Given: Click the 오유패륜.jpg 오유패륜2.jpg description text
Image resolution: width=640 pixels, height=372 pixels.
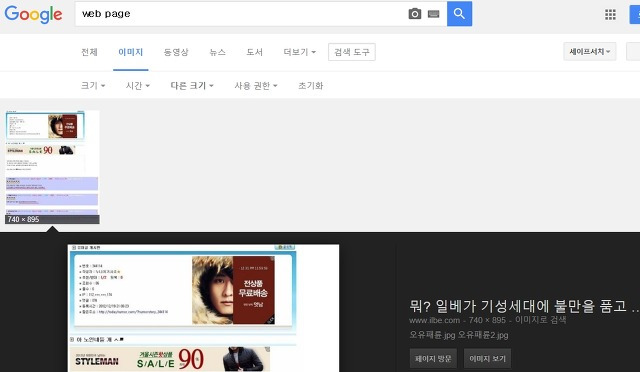Looking at the screenshot, I should [x=459, y=335].
